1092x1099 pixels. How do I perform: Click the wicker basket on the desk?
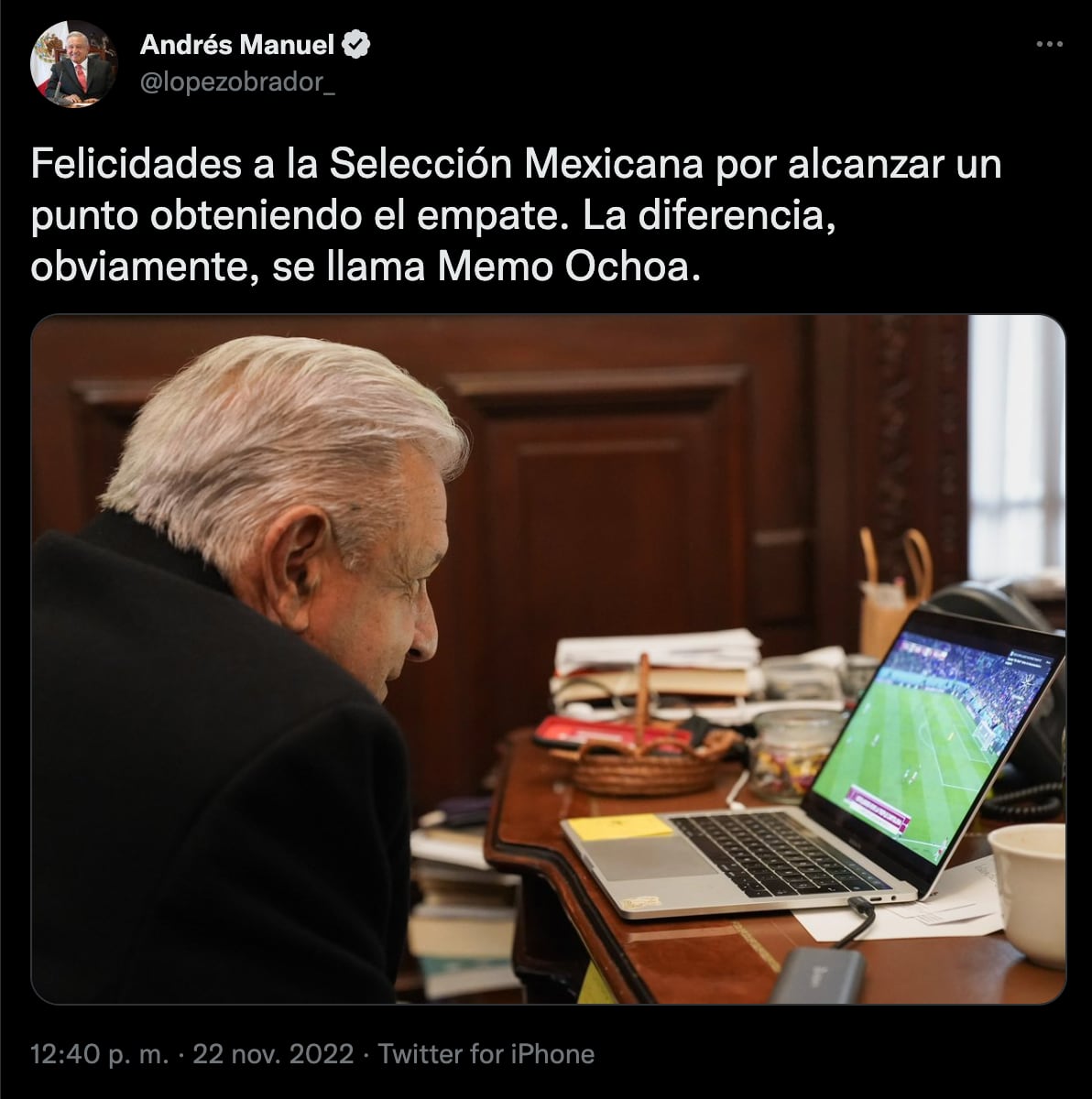tap(646, 762)
